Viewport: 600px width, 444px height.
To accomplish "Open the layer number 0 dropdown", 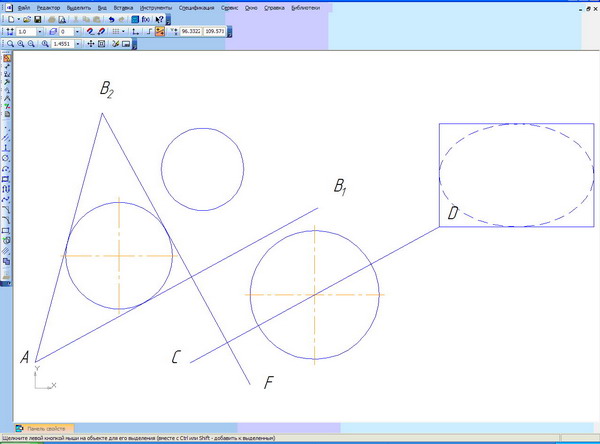I will click(x=77, y=32).
